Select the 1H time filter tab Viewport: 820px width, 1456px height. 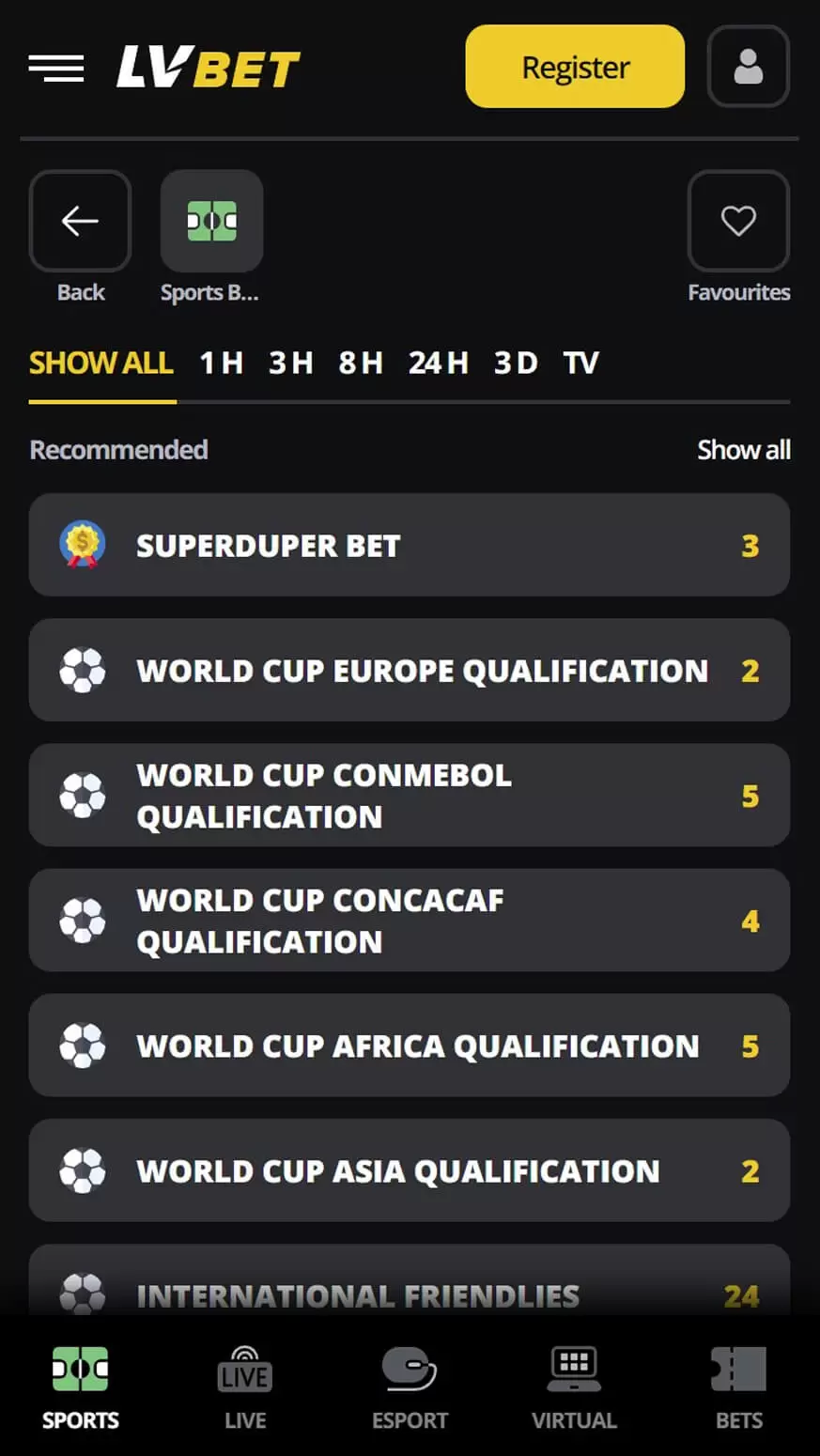pyautogui.click(x=222, y=363)
